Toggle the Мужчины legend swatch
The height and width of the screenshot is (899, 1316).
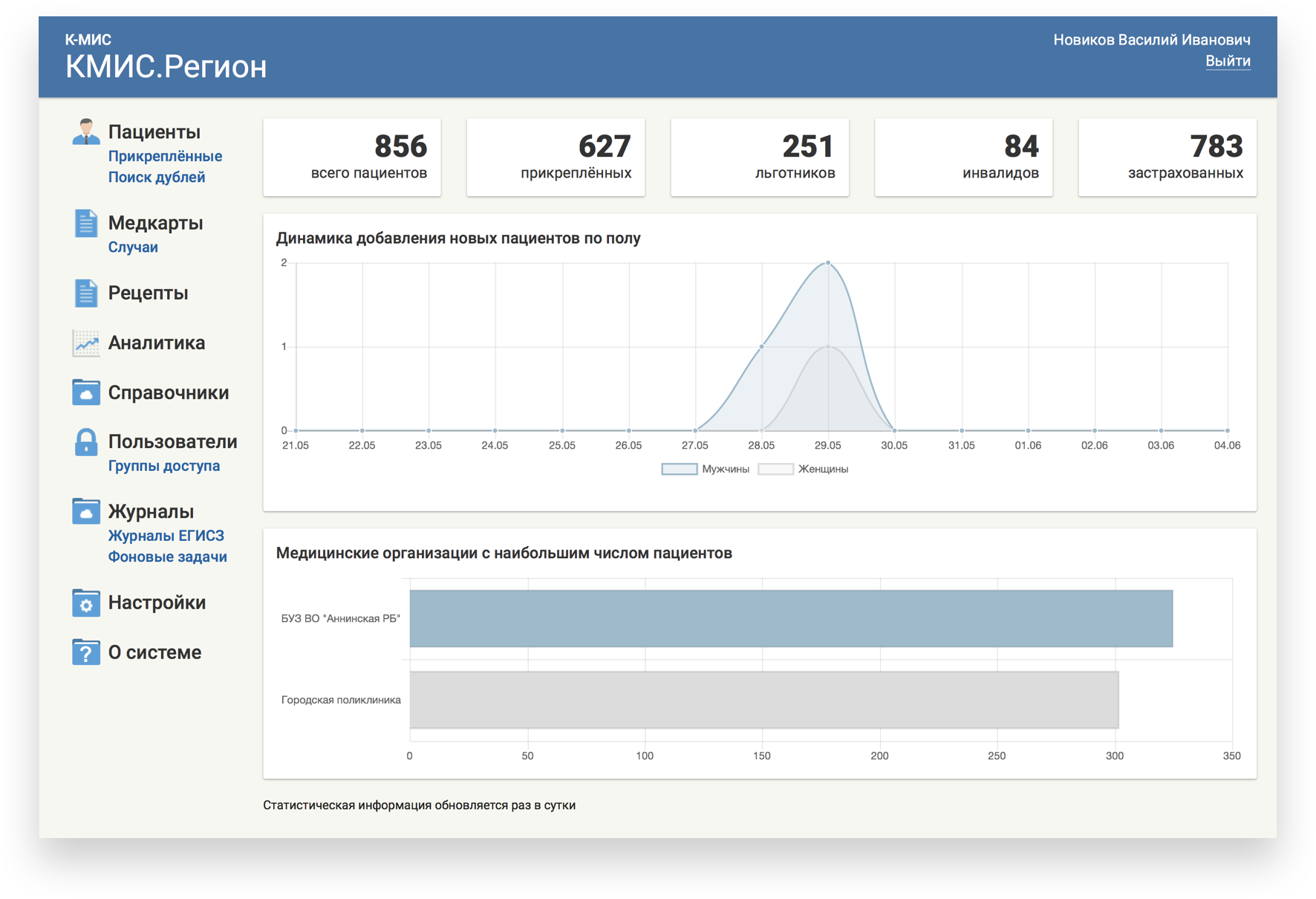(679, 469)
